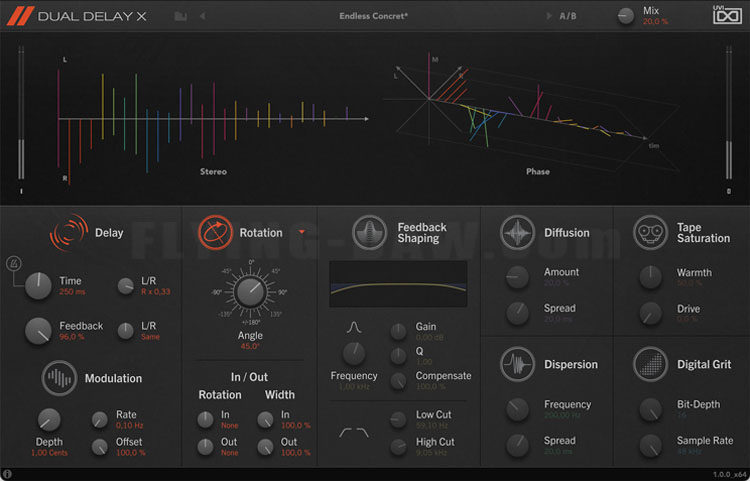Open preset name Endless Concret

point(374,16)
